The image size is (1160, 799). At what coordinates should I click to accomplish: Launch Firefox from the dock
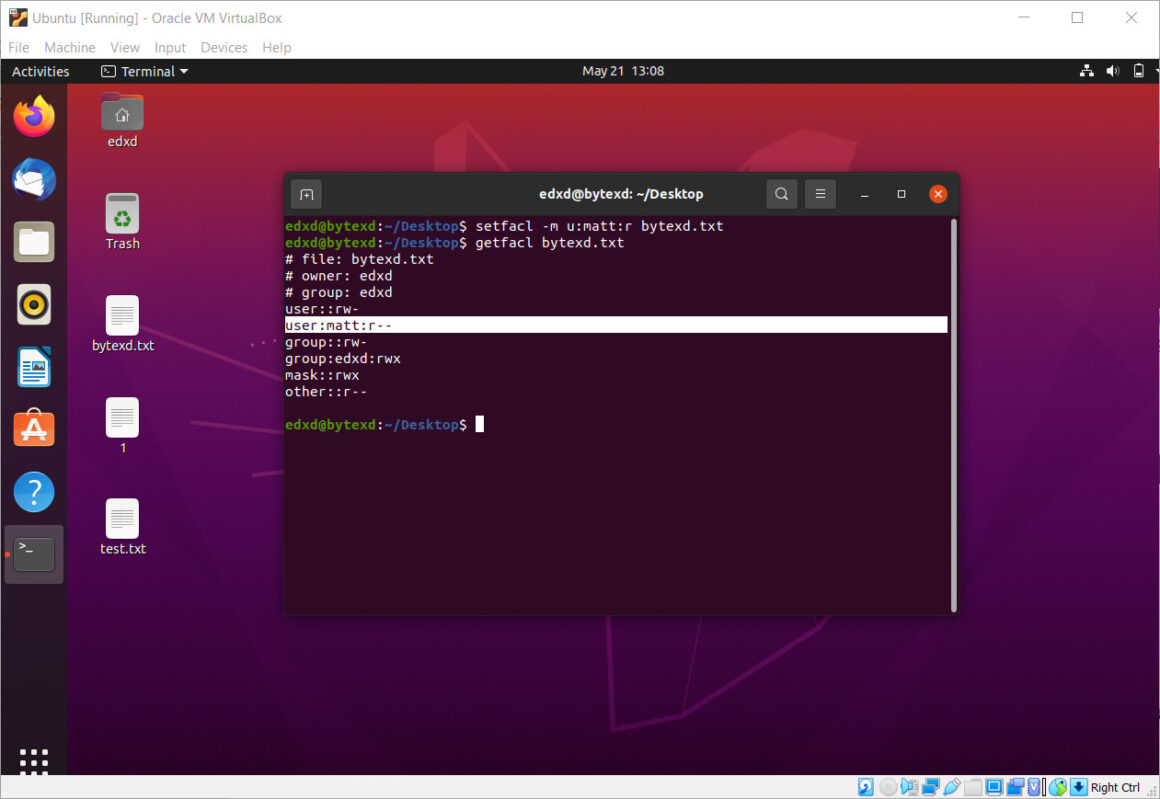point(34,117)
